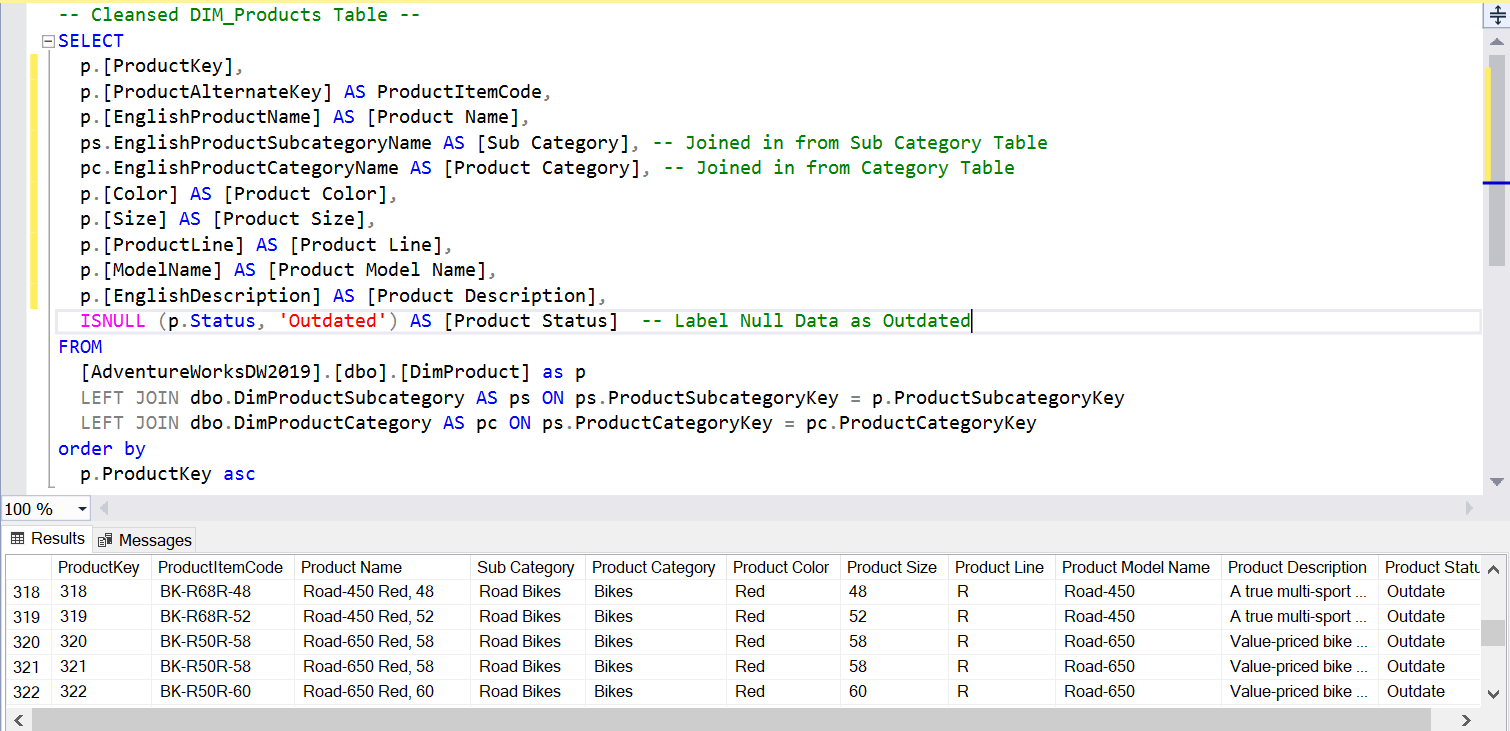Click the cell Road-650 Red, 60

click(382, 692)
